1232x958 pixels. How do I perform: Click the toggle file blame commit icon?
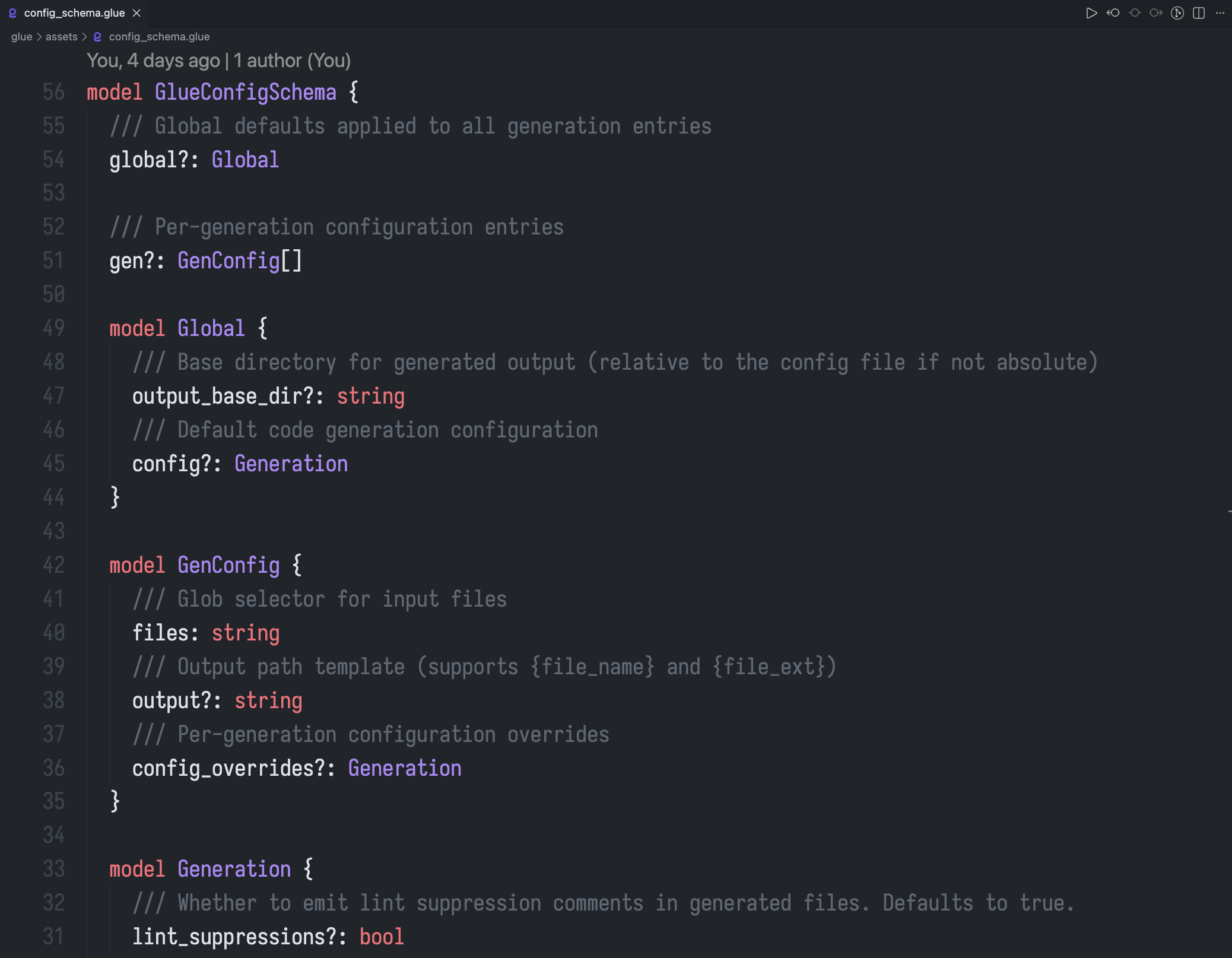point(1135,13)
